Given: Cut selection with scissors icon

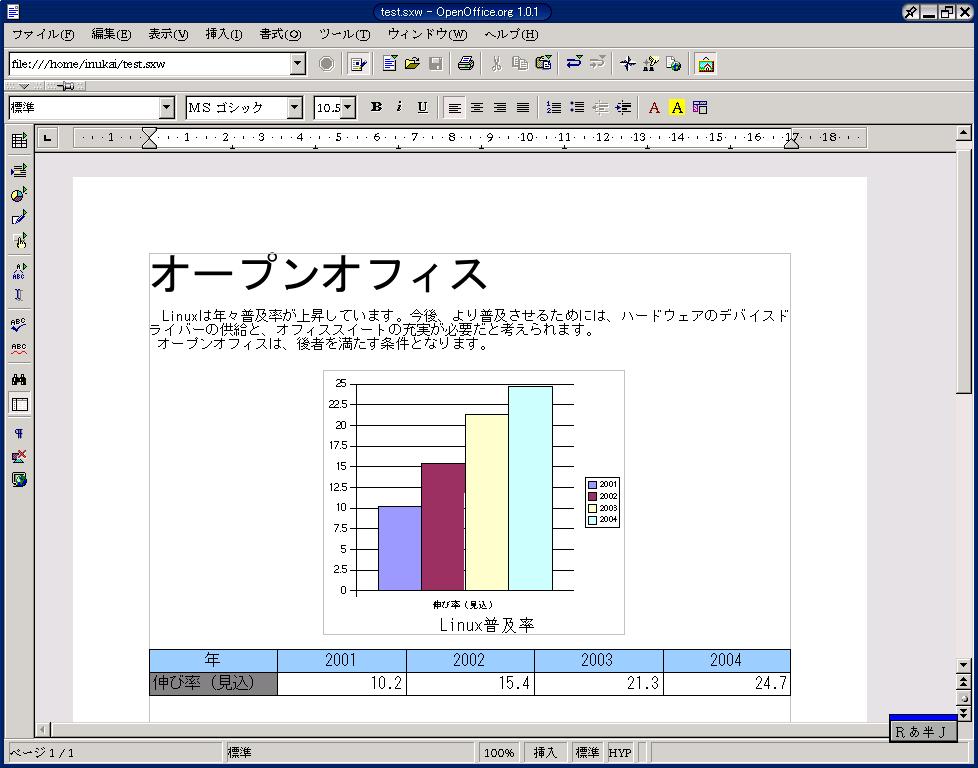Looking at the screenshot, I should [x=496, y=63].
